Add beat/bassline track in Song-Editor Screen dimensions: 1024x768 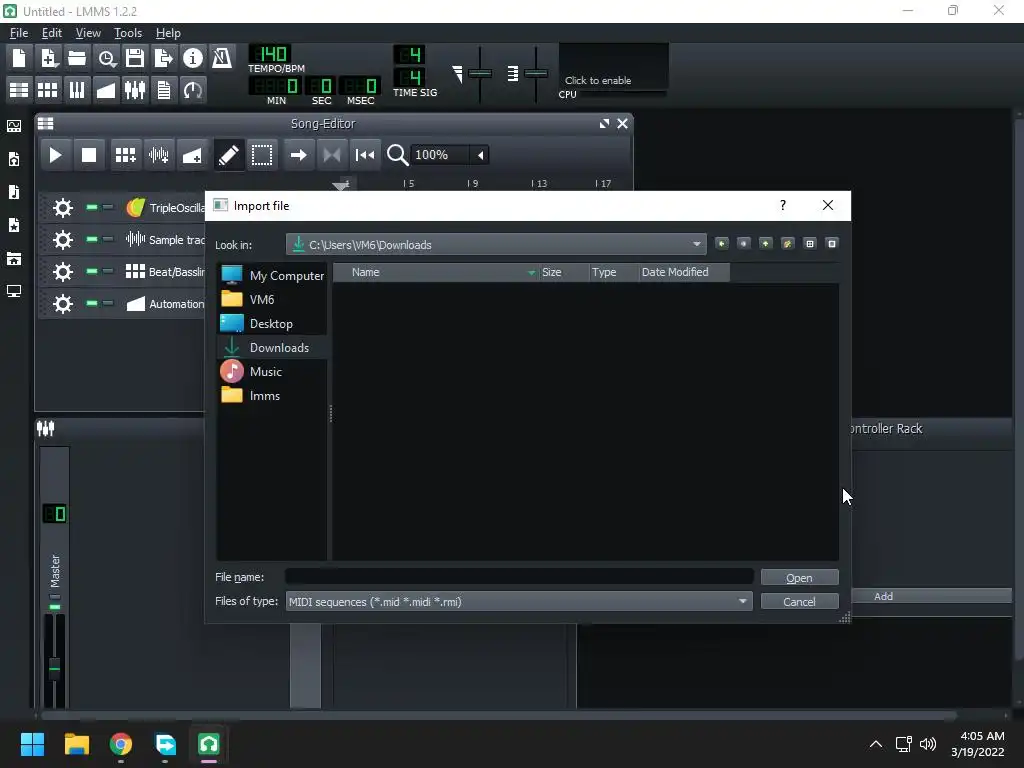coord(125,155)
